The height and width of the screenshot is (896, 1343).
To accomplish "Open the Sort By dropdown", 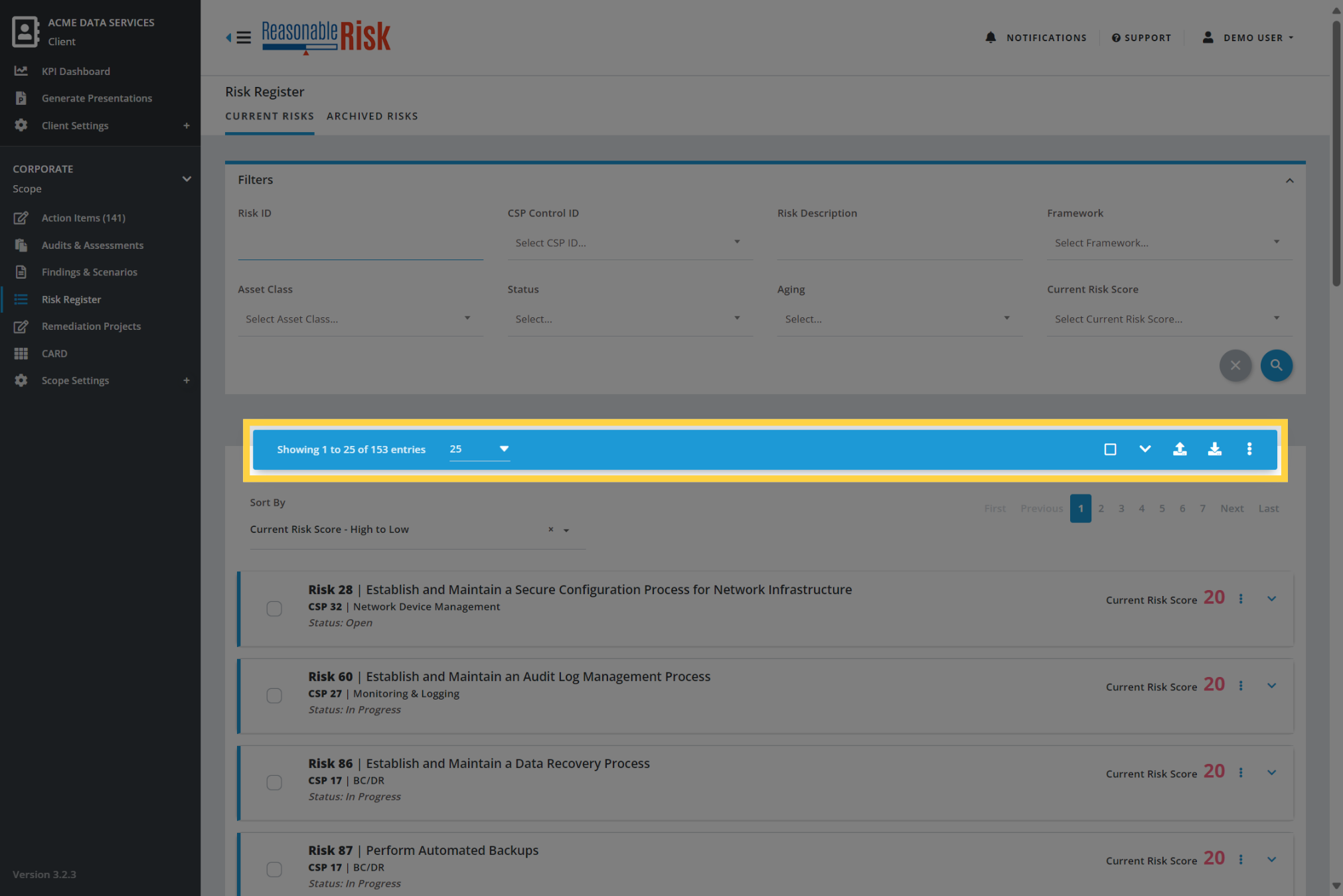I will point(566,530).
